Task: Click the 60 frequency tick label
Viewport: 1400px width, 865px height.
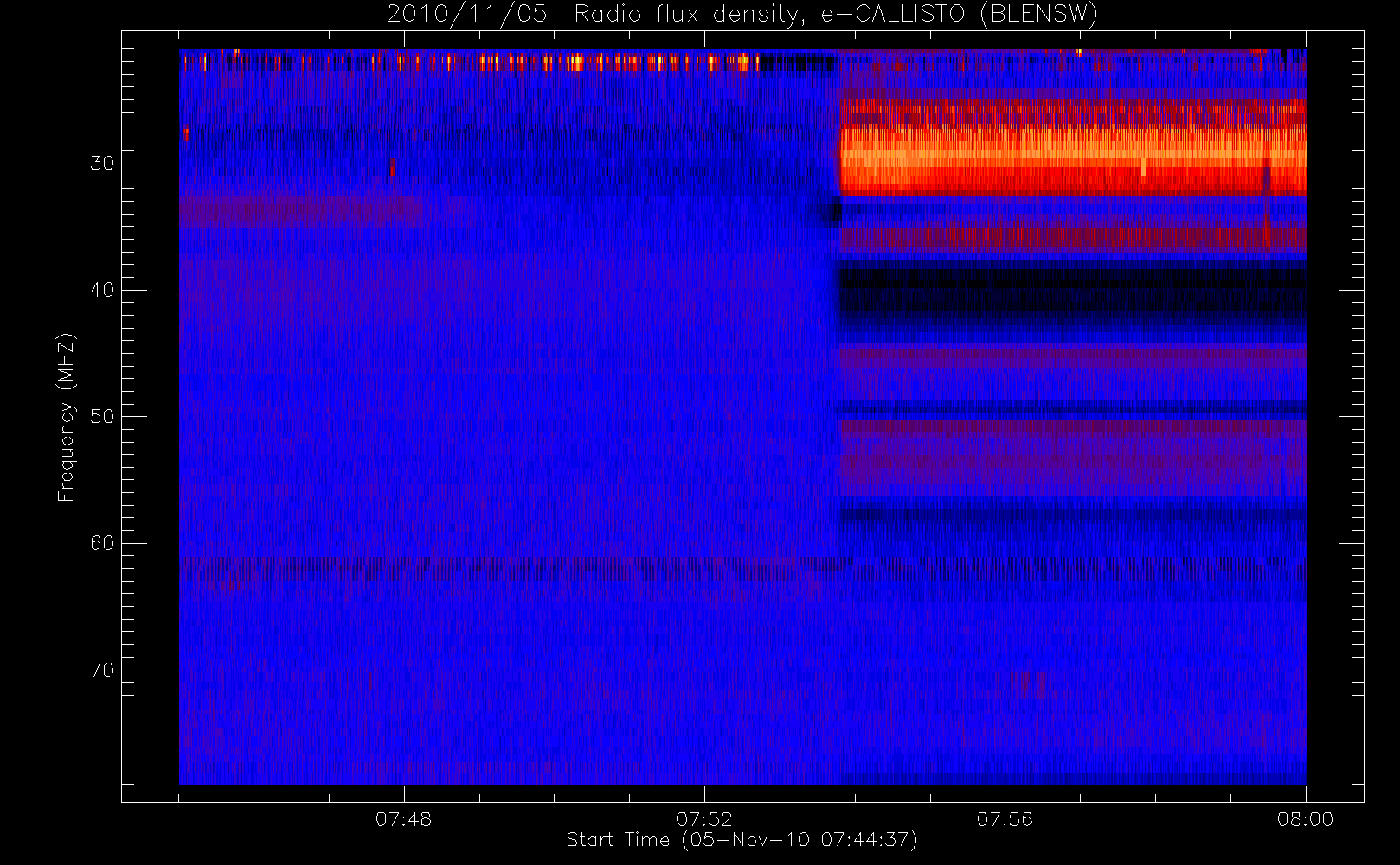Action: (x=102, y=543)
